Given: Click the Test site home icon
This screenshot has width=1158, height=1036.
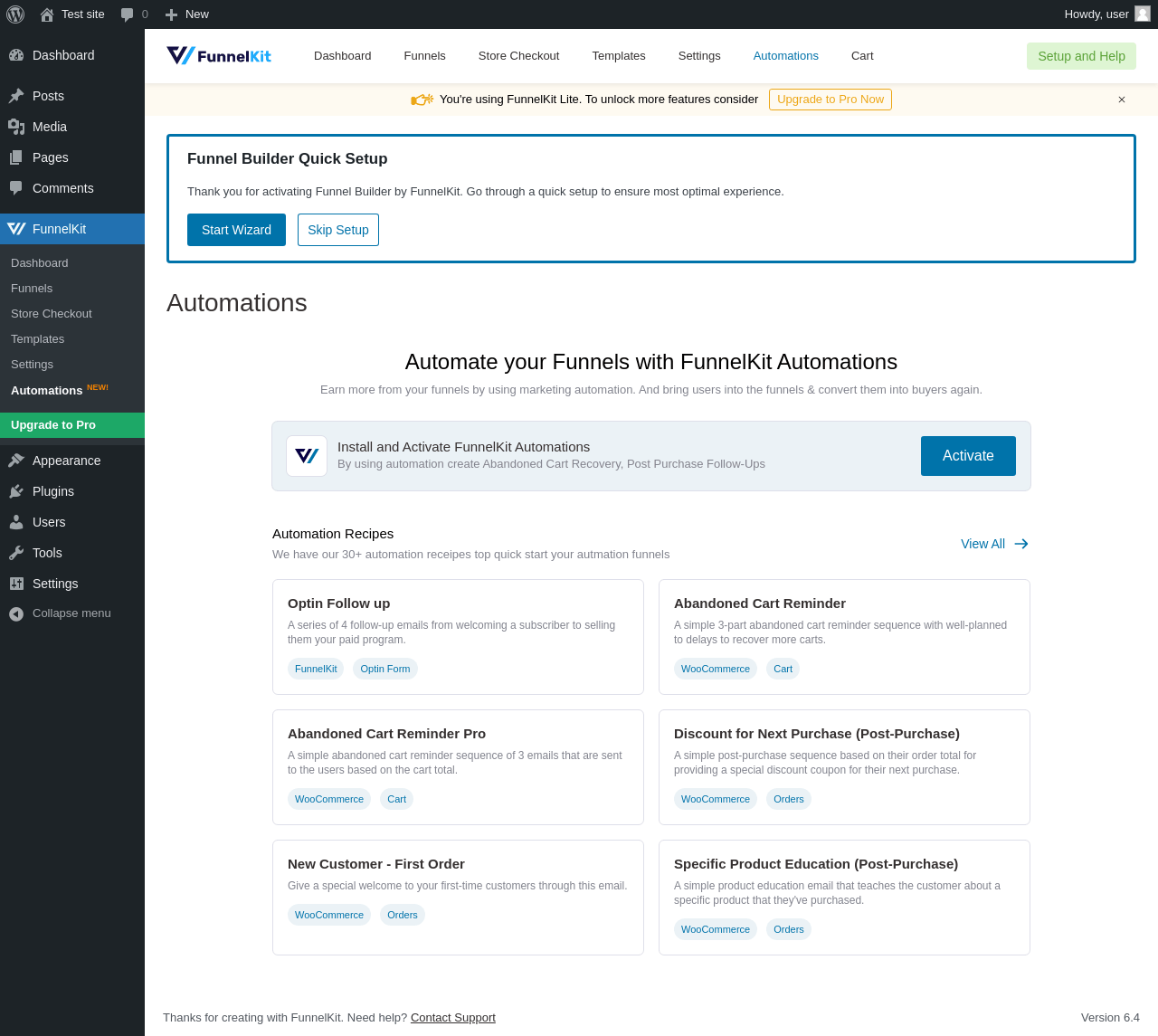Looking at the screenshot, I should click(x=47, y=14).
